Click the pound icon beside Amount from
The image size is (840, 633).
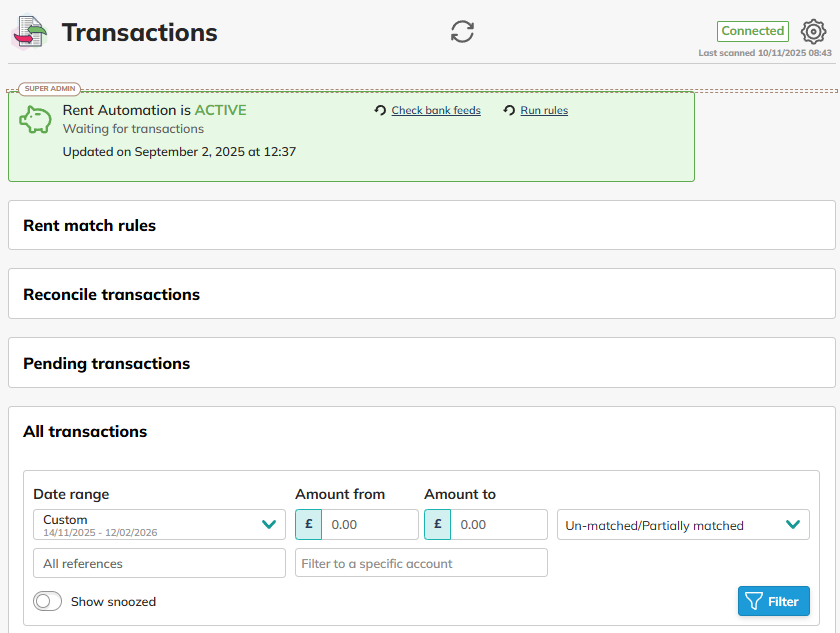point(309,525)
